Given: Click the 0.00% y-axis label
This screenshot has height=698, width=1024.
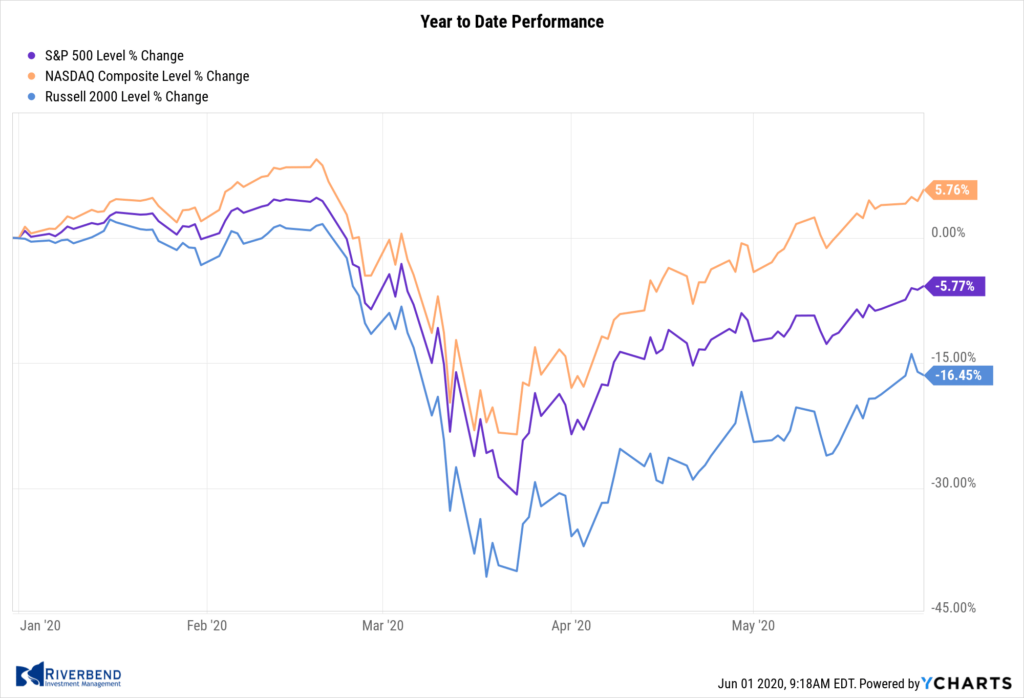Looking at the screenshot, I should coord(946,233).
